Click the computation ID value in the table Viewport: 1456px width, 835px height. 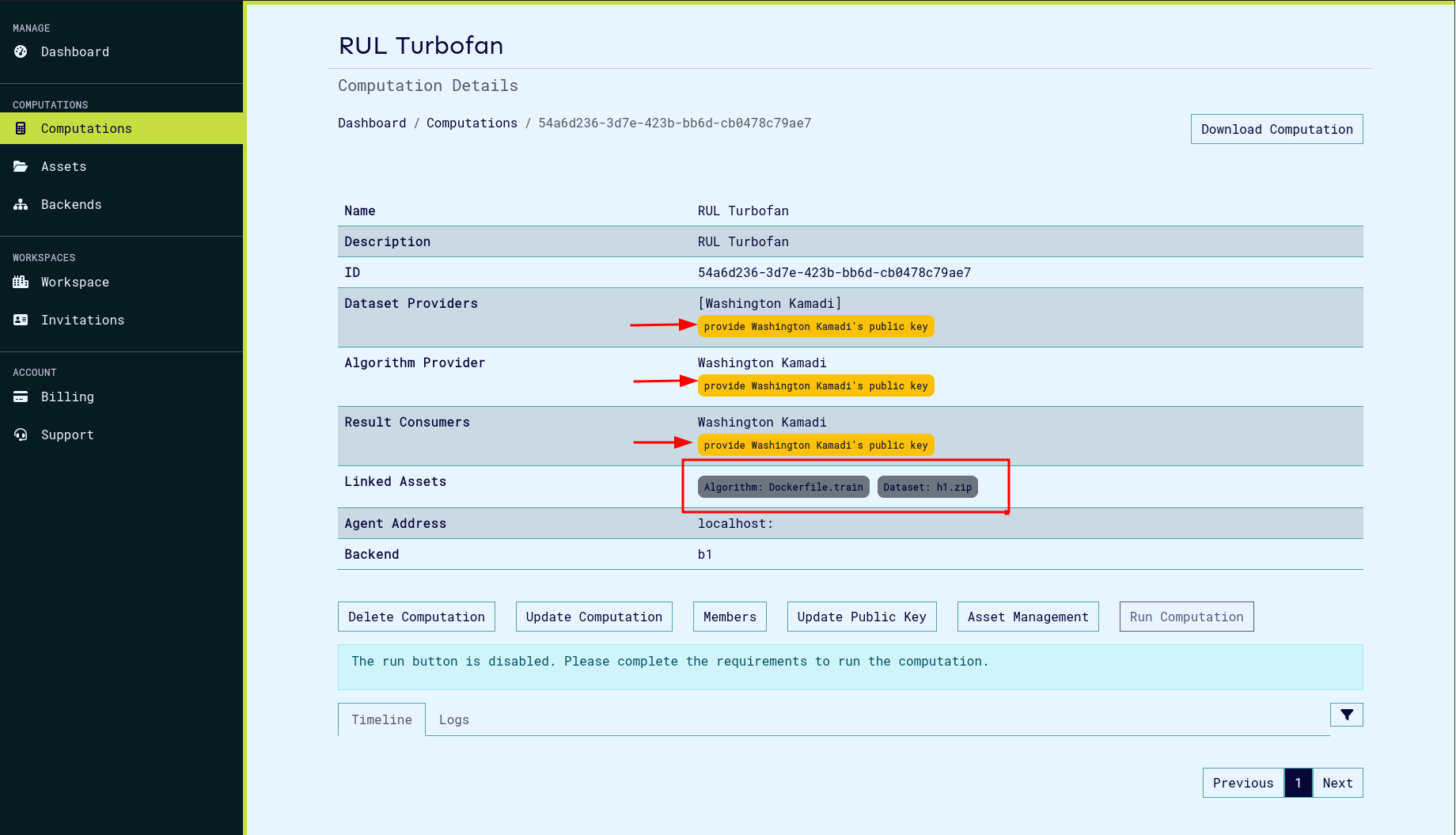pos(834,272)
